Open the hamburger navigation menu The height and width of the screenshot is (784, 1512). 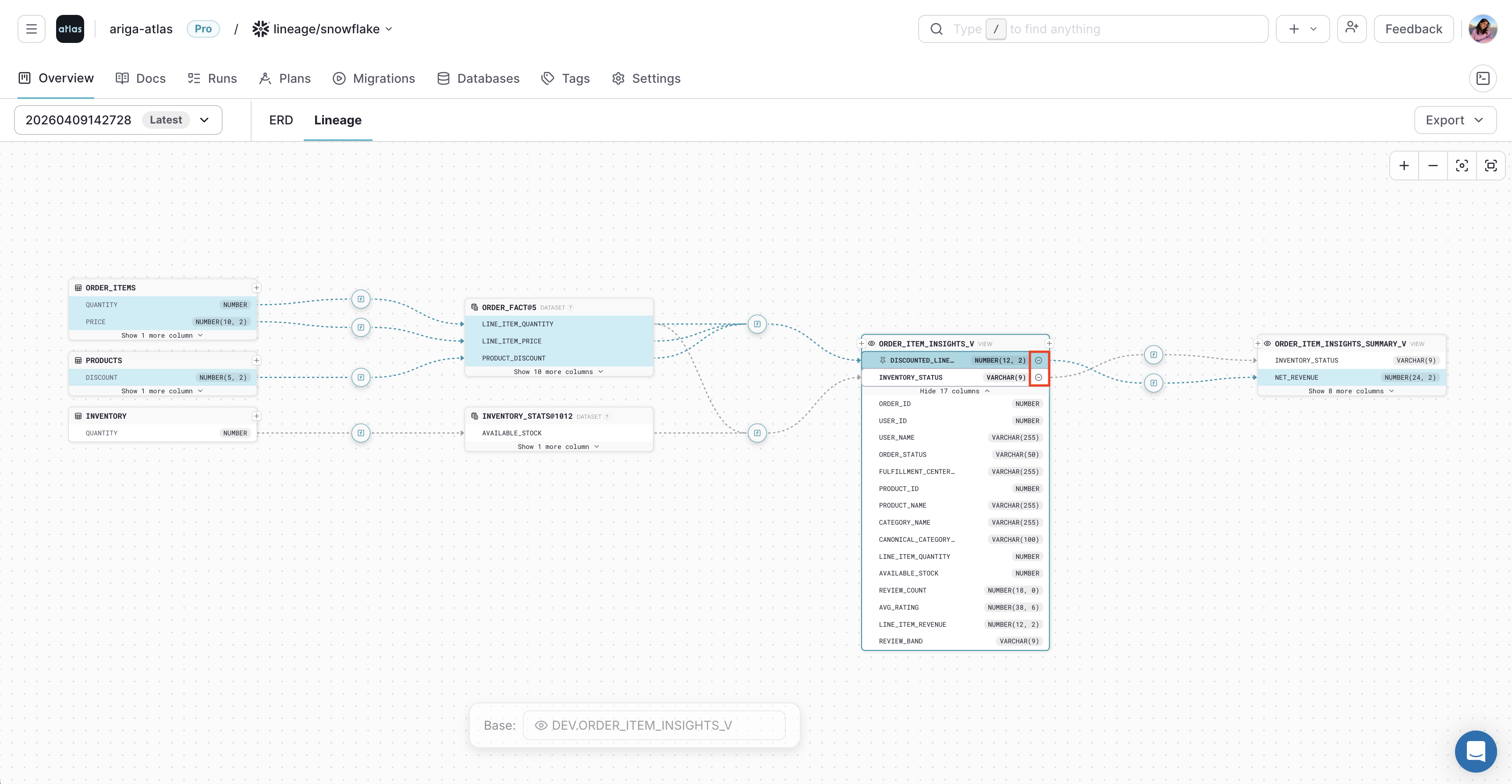pyautogui.click(x=31, y=28)
